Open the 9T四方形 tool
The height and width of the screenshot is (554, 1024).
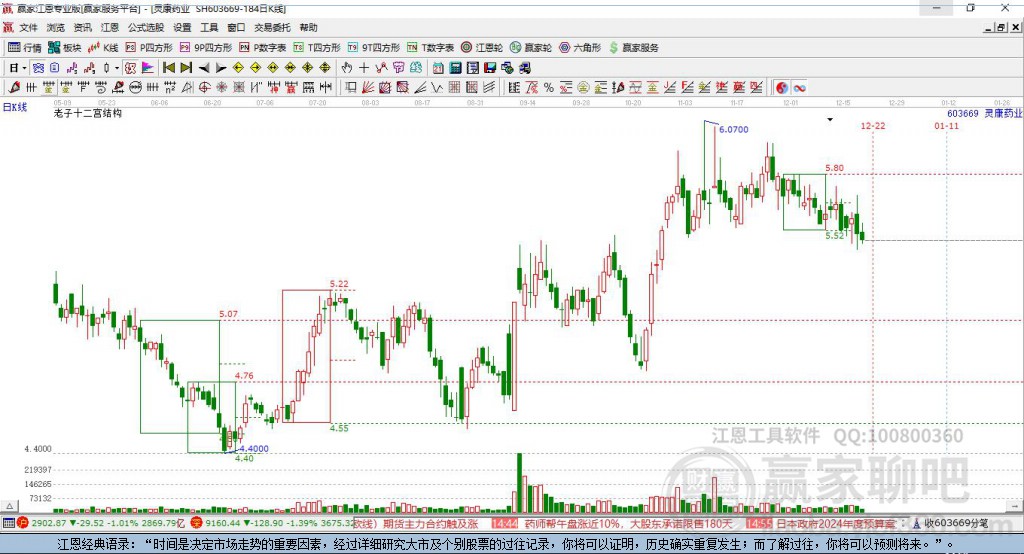374,48
